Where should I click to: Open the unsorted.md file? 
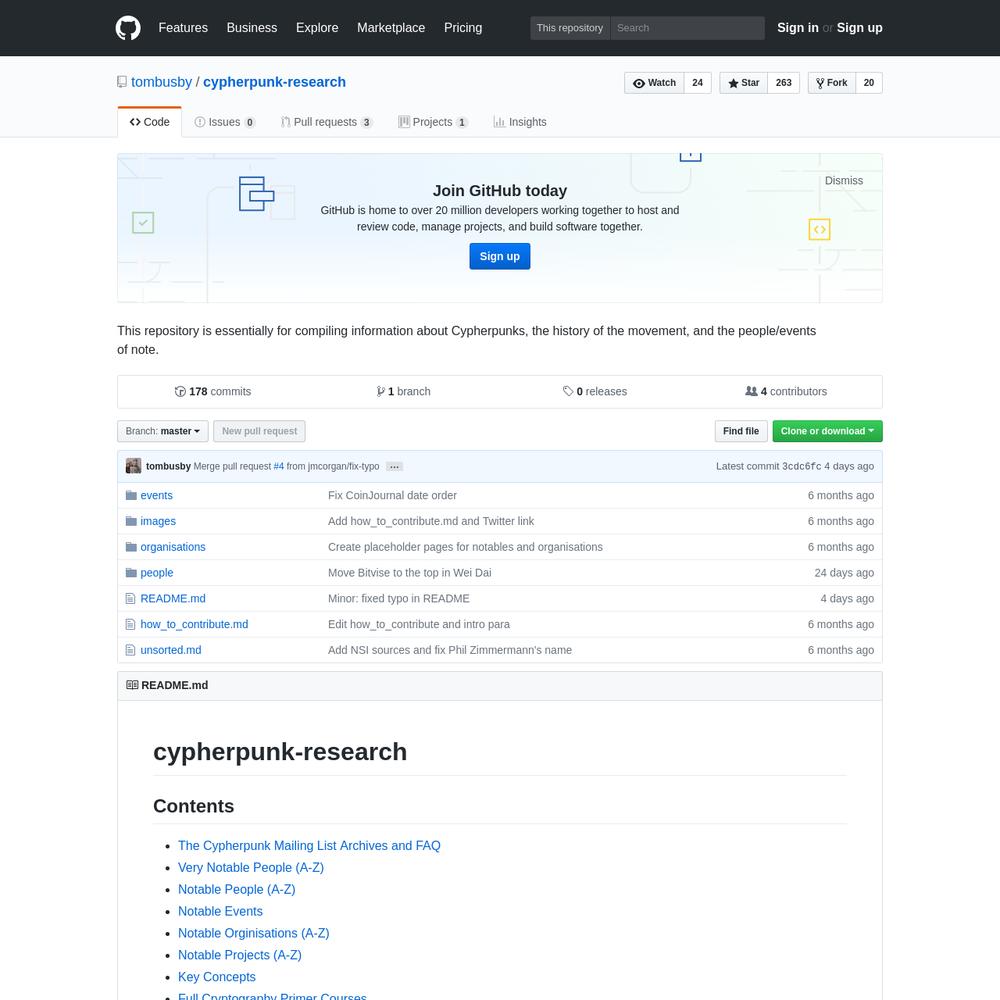coord(171,650)
